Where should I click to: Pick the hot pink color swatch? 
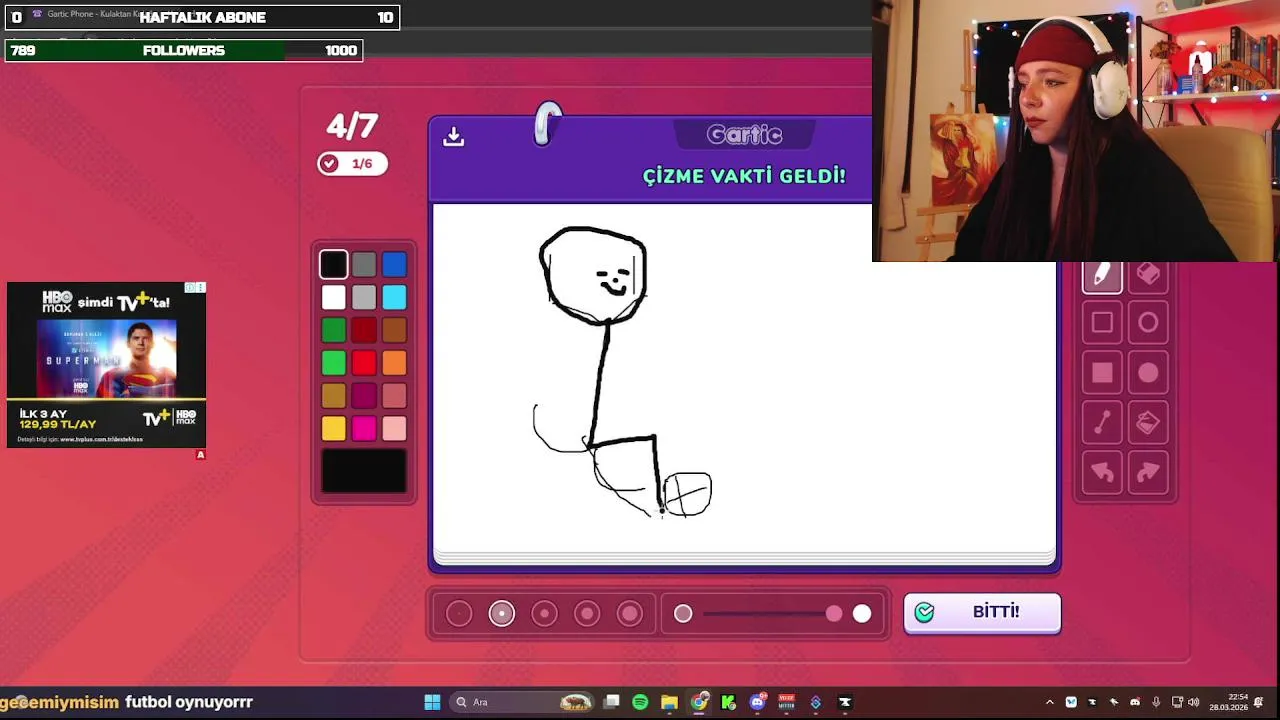[x=364, y=429]
